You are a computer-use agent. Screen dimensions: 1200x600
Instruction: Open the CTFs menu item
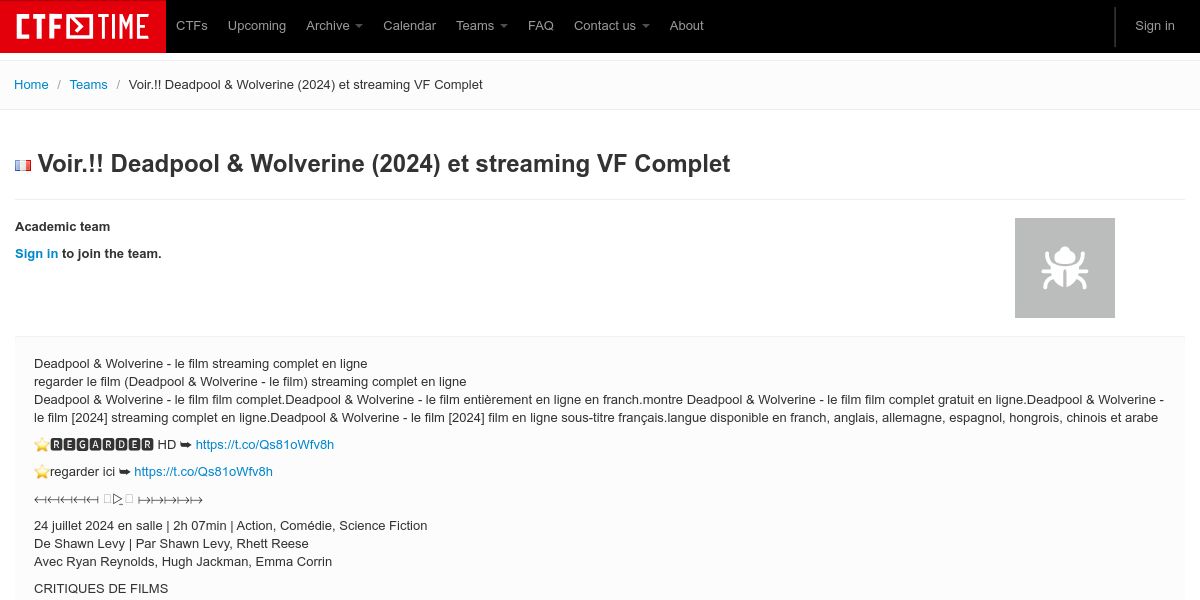[192, 26]
